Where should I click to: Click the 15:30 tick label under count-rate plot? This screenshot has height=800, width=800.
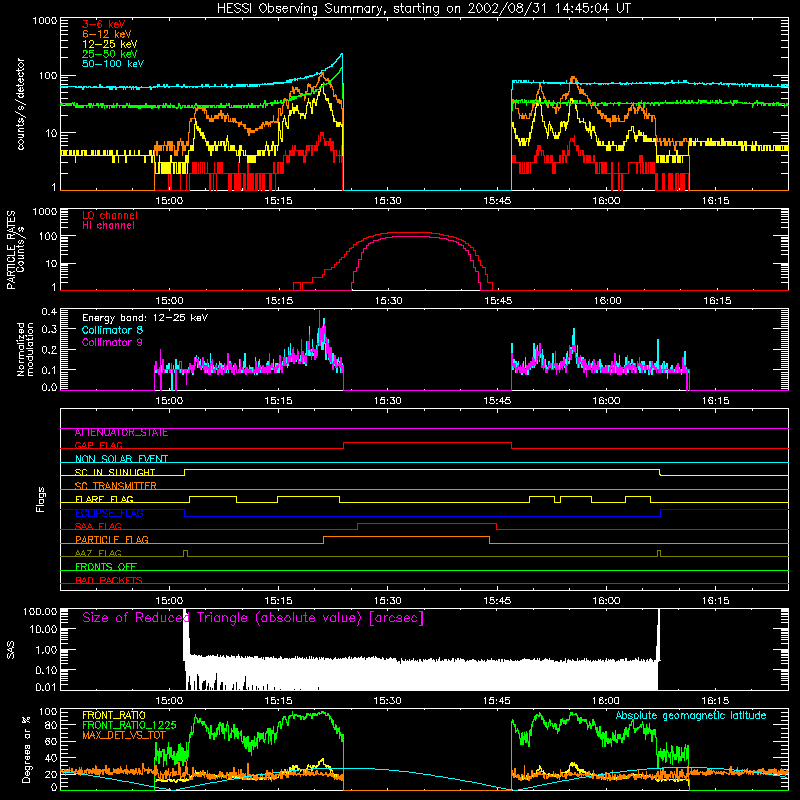click(x=388, y=201)
